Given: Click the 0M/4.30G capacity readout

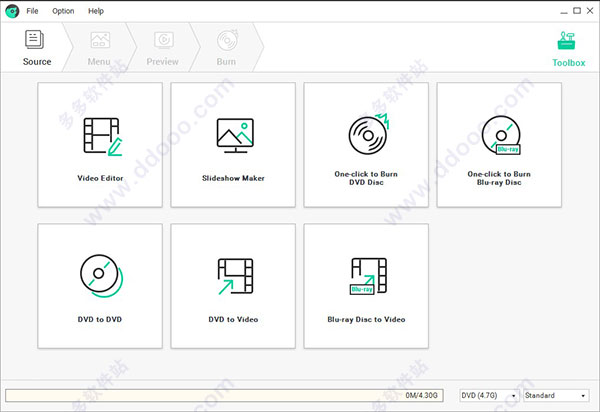Looking at the screenshot, I should click(421, 396).
